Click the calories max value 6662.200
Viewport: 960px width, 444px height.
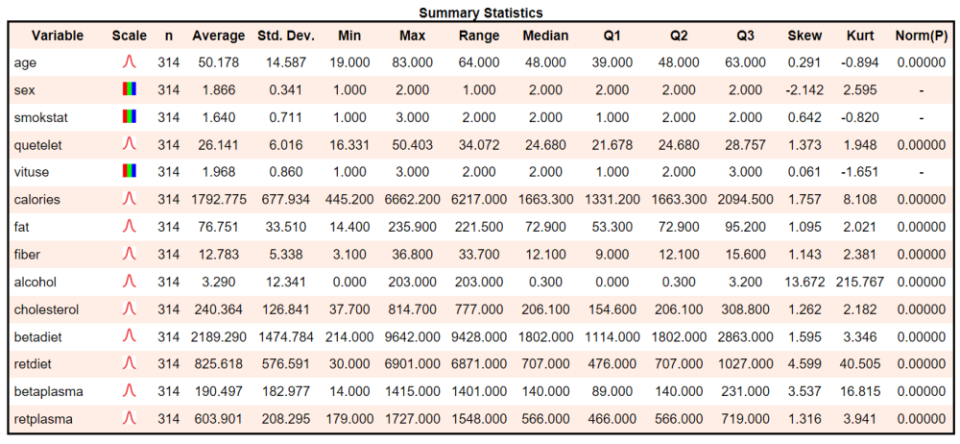[412, 199]
